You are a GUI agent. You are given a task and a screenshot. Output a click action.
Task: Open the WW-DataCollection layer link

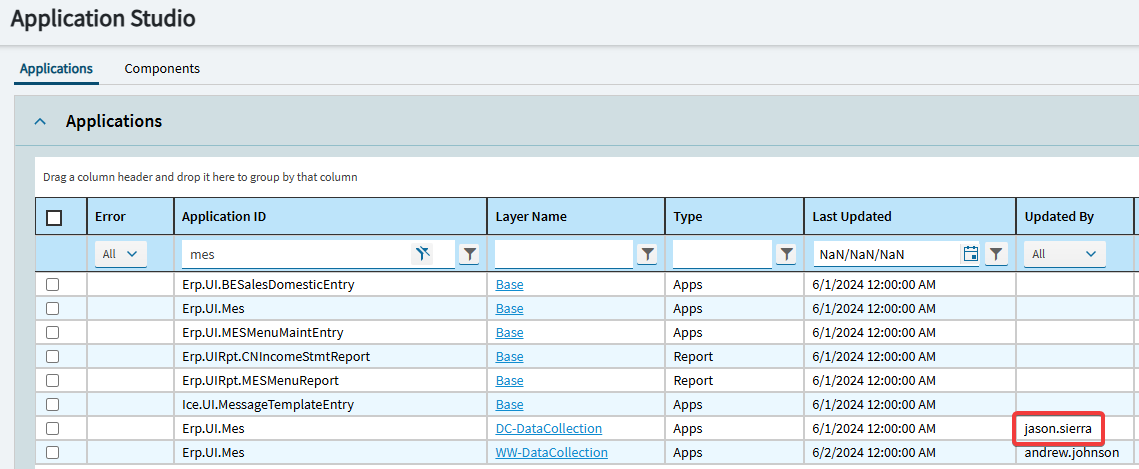click(551, 453)
